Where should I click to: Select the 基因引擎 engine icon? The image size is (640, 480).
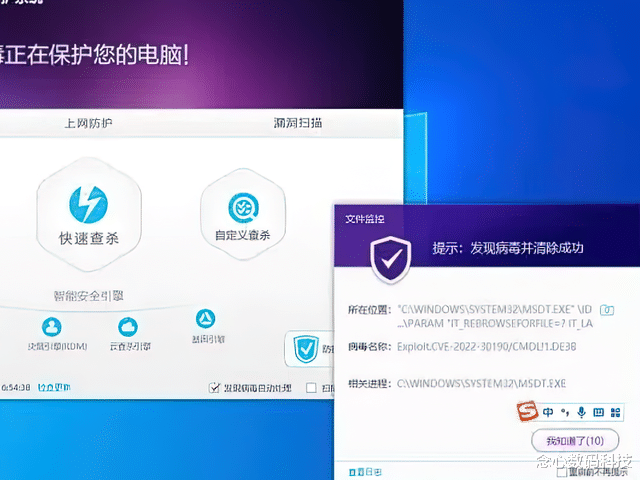(205, 319)
